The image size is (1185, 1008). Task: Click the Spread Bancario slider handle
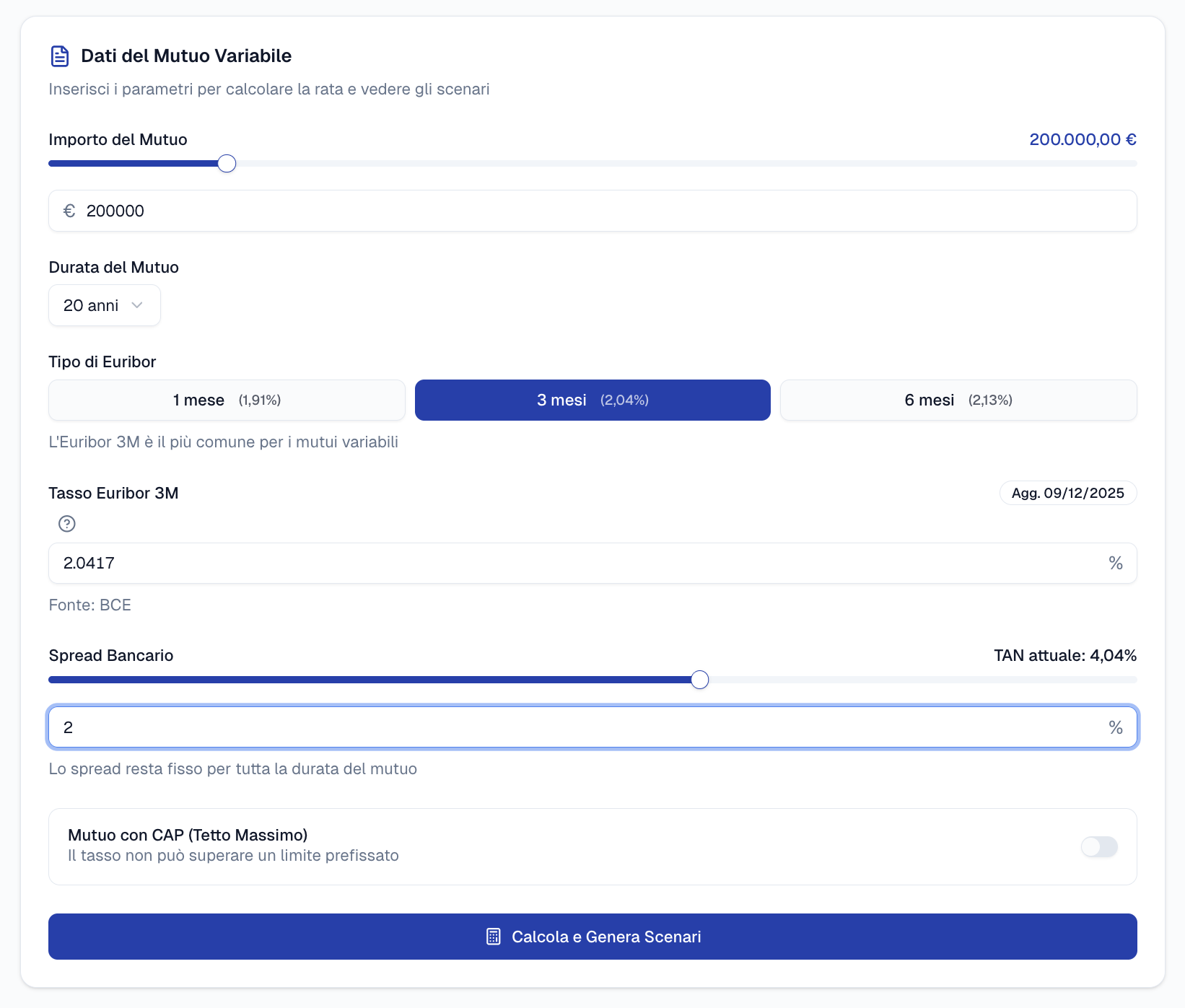[x=699, y=680]
